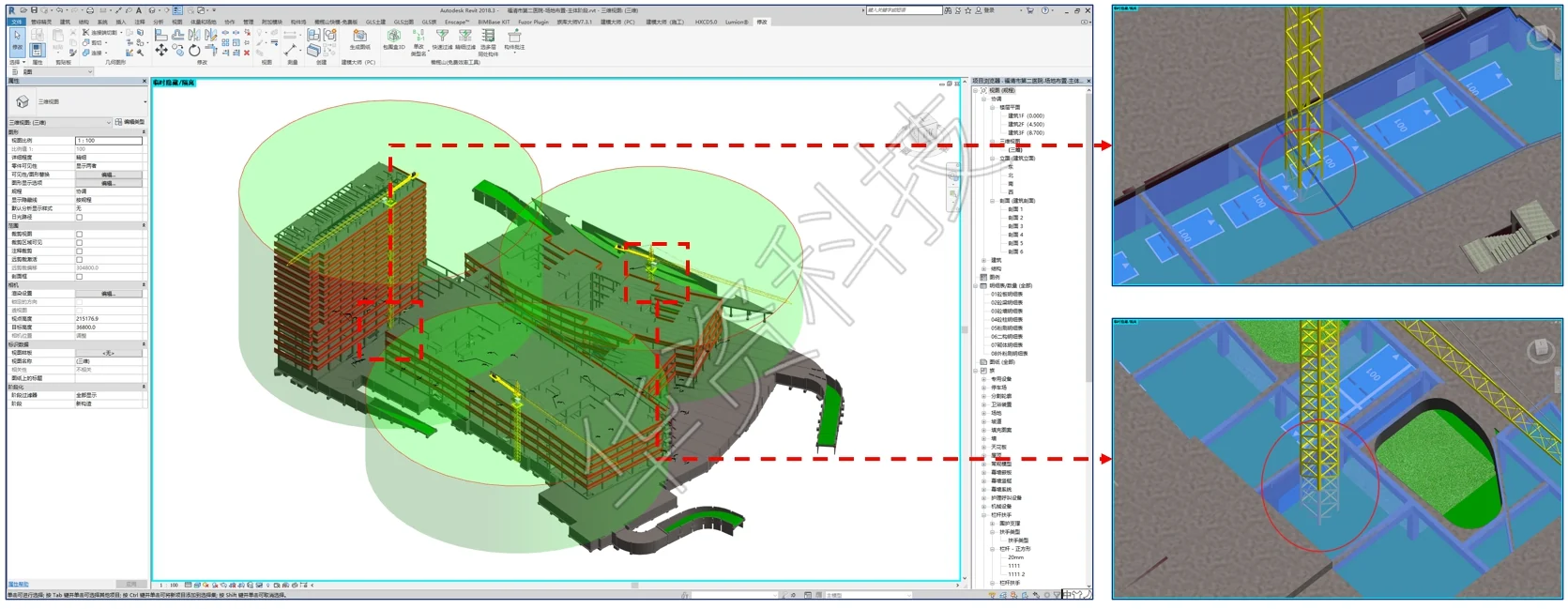Select 剖面 1 in project browser
Screen dimensions: 1568x609
pyautogui.click(x=1015, y=209)
